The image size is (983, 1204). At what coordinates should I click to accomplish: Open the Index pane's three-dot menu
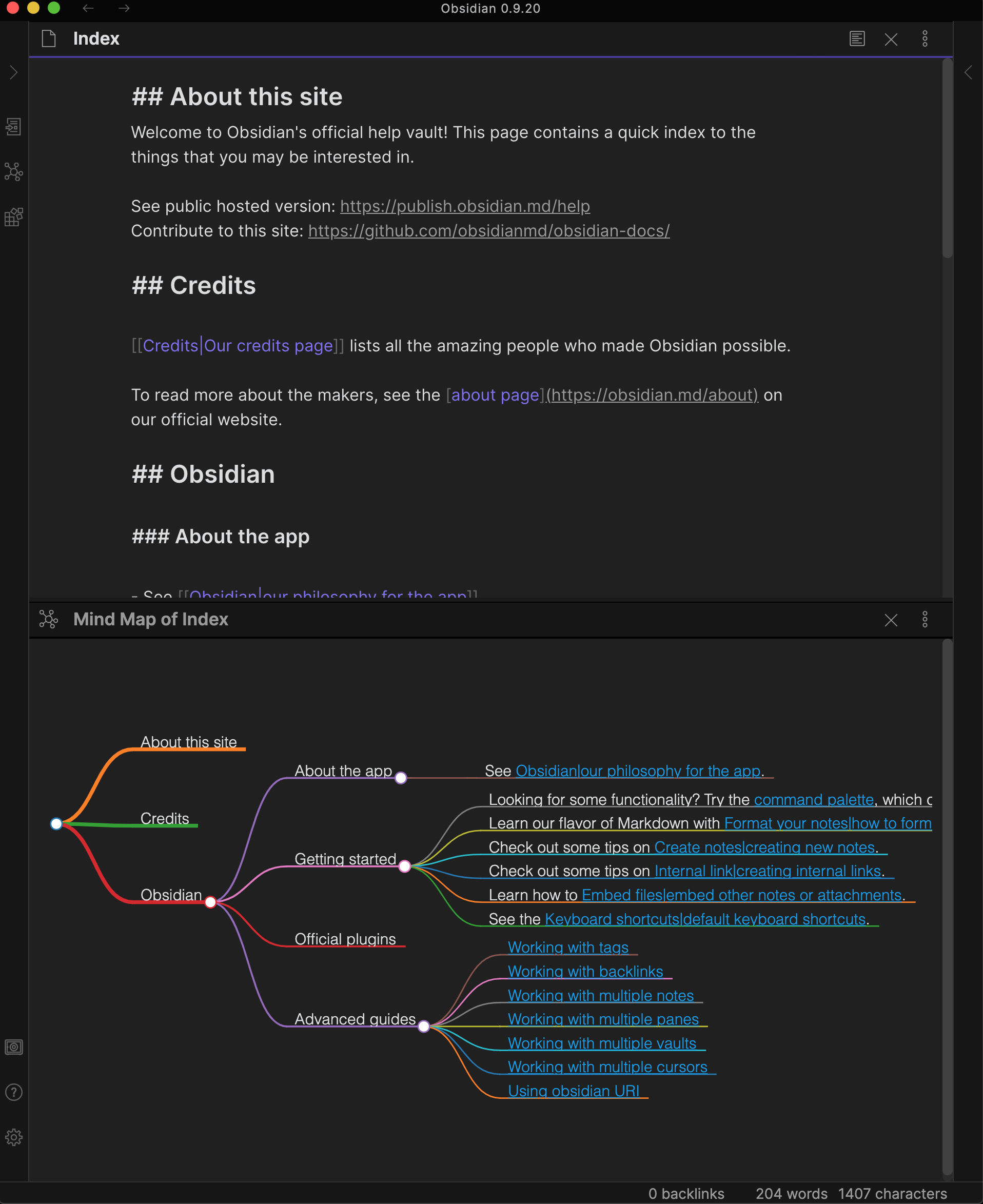pyautogui.click(x=925, y=38)
